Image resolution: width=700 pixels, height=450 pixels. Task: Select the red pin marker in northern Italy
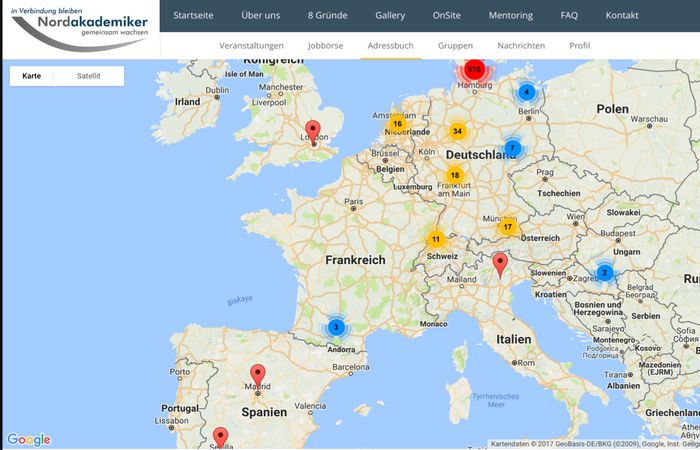500,265
